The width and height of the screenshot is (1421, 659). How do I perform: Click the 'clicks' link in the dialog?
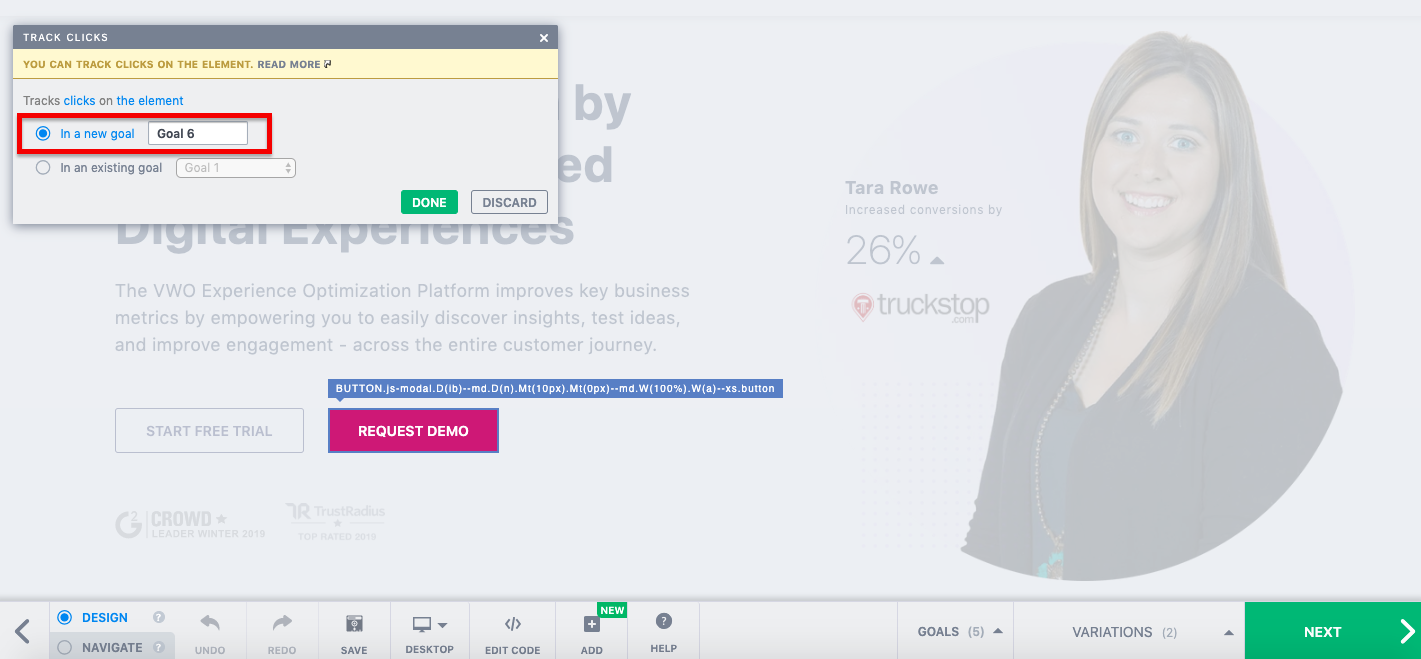[80, 101]
